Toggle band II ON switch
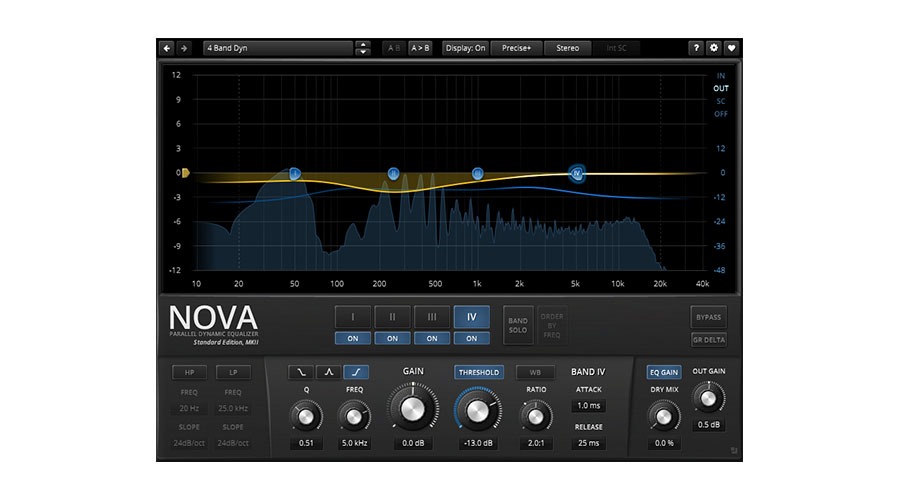The height and width of the screenshot is (500, 900). 393,339
